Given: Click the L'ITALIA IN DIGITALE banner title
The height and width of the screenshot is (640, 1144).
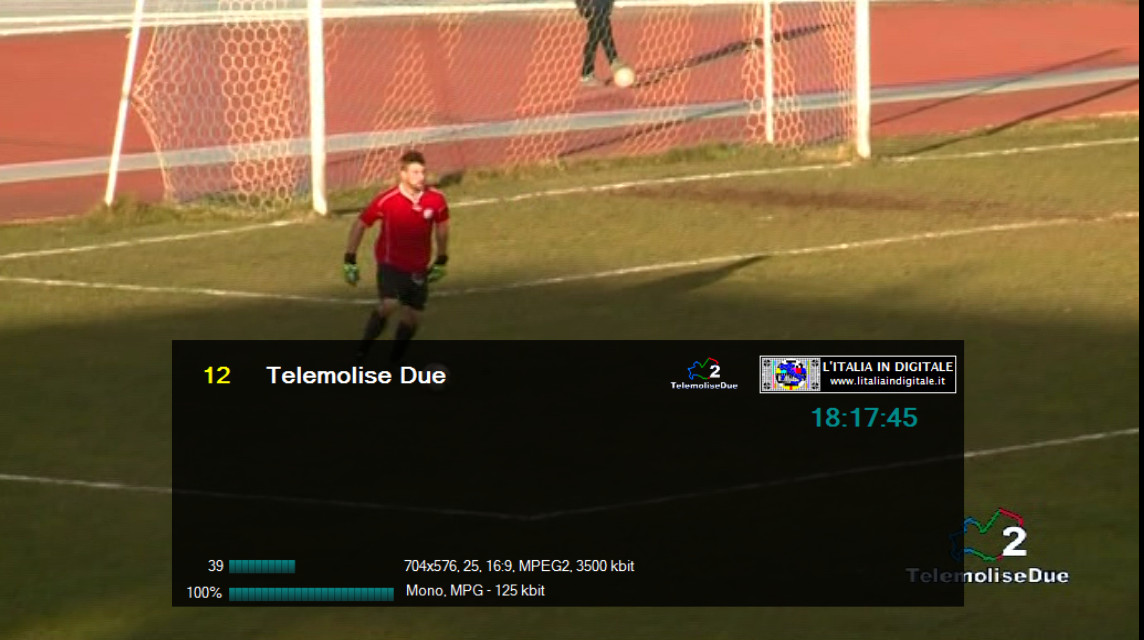Looking at the screenshot, I should click(887, 366).
